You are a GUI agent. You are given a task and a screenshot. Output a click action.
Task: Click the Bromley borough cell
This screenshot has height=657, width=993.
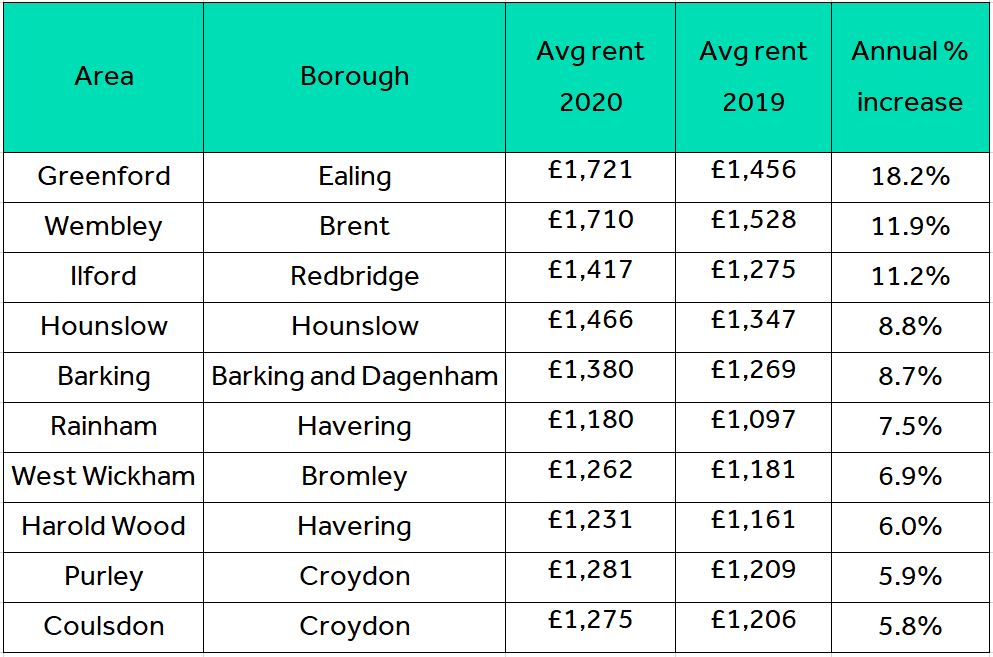354,478
